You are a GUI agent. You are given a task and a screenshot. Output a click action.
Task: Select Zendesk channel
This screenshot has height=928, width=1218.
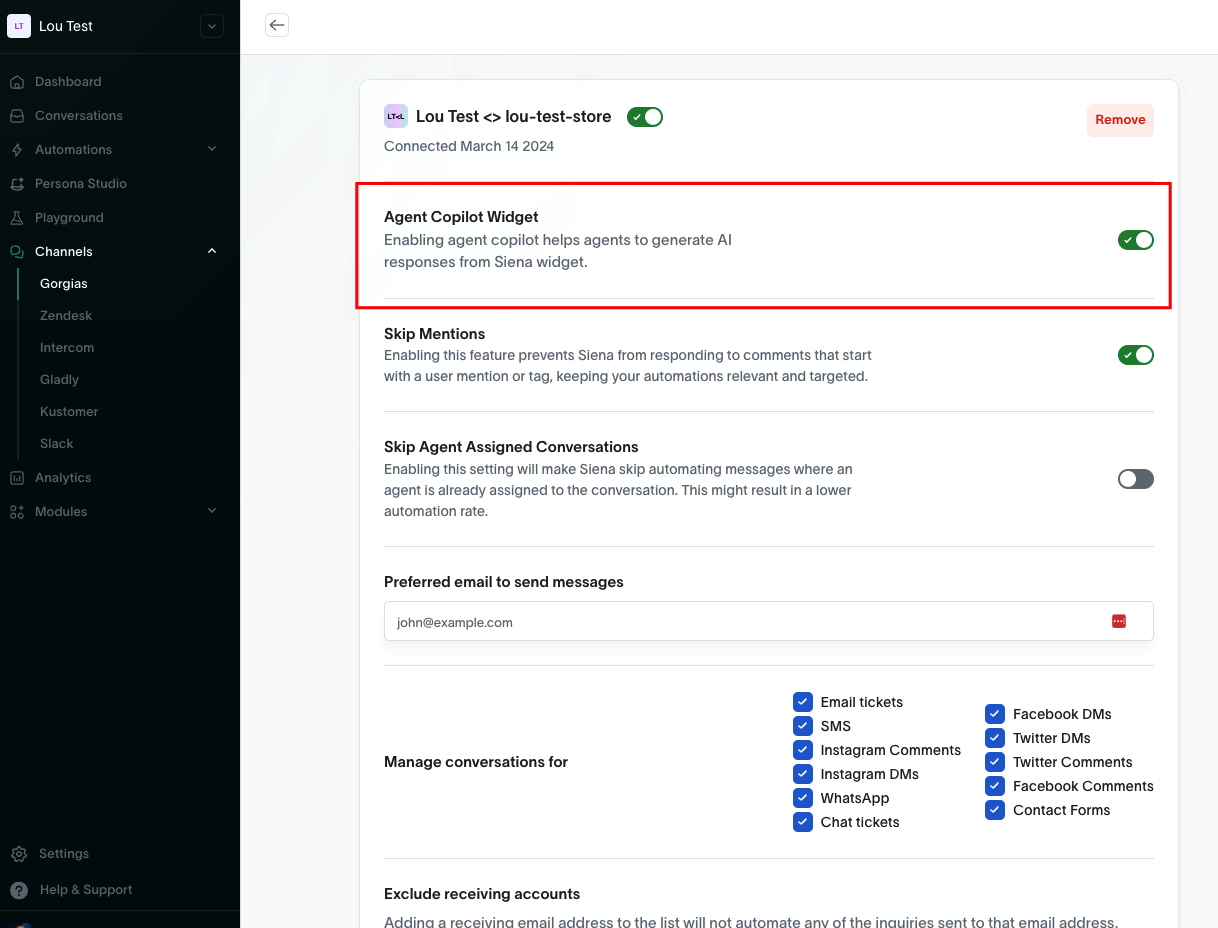click(x=66, y=316)
